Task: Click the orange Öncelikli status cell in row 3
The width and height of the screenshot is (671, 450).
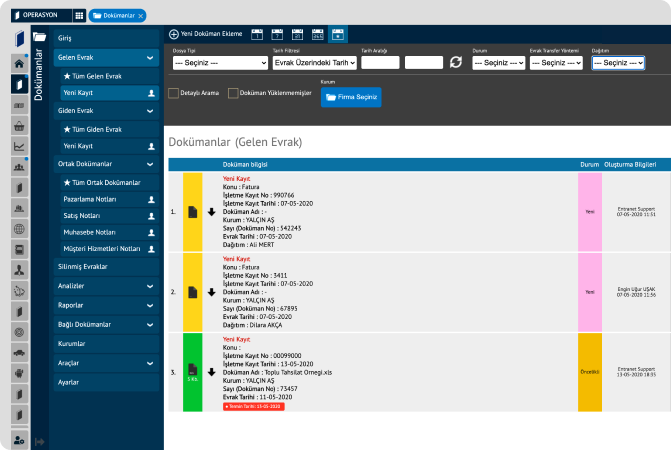Action: 590,372
